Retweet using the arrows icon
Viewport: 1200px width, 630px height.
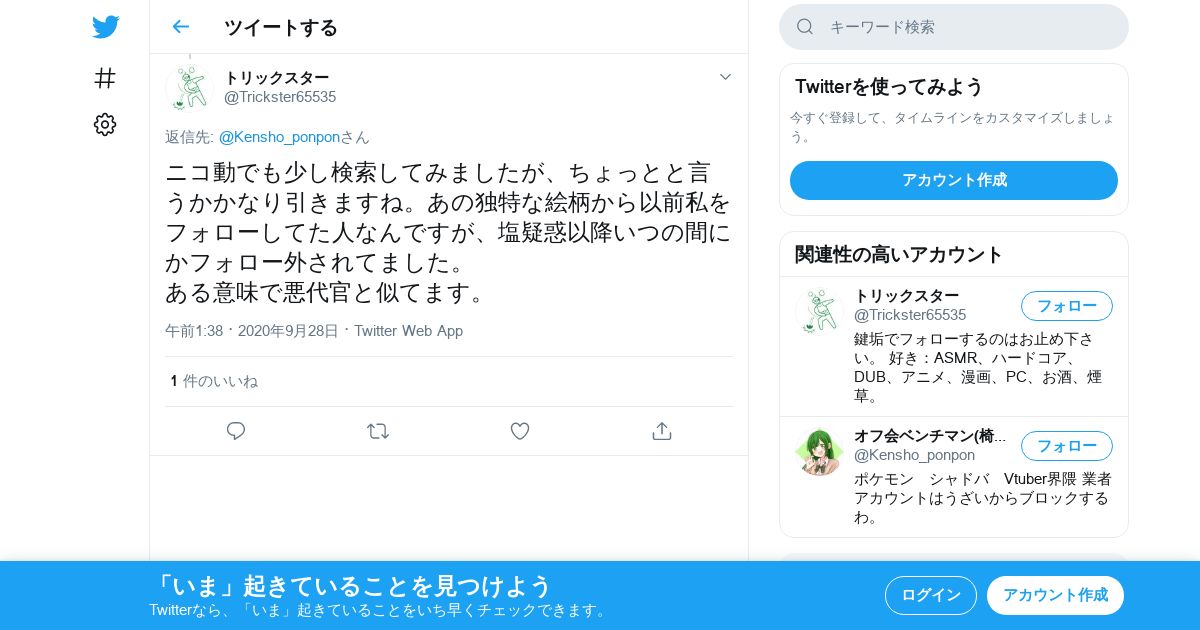tap(378, 431)
